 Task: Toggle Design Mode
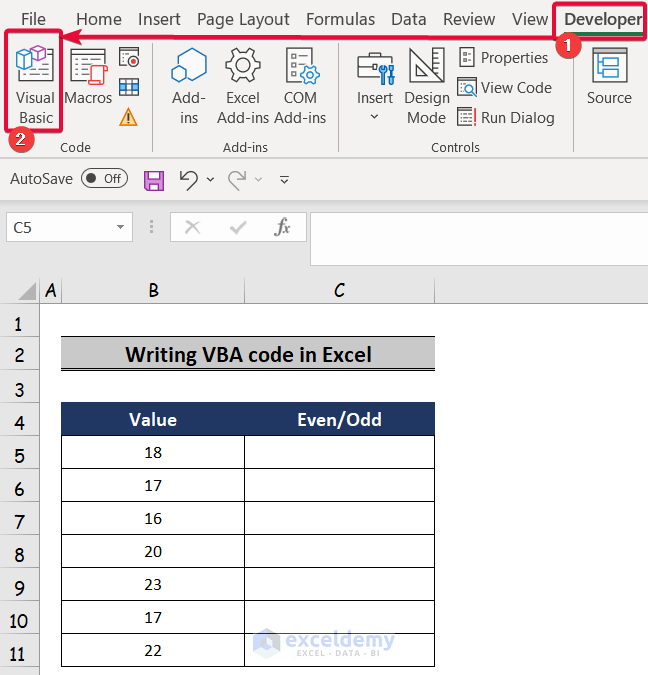[427, 86]
